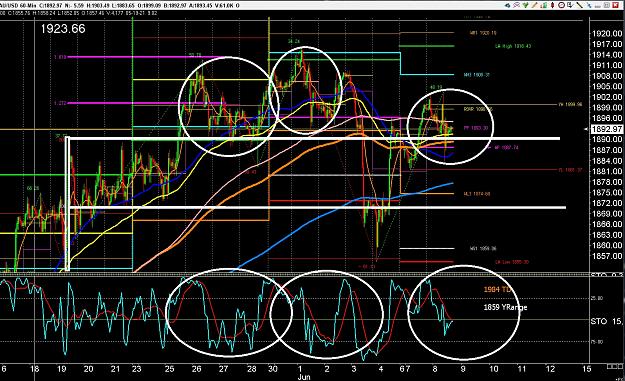625x381 pixels.
Task: Click the Jun month label on time axis
Action: 304,377
